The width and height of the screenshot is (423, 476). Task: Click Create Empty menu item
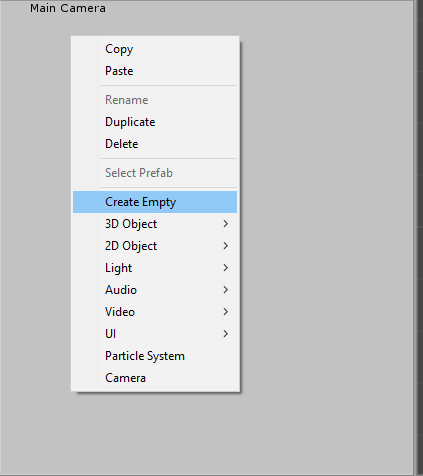pyautogui.click(x=155, y=202)
